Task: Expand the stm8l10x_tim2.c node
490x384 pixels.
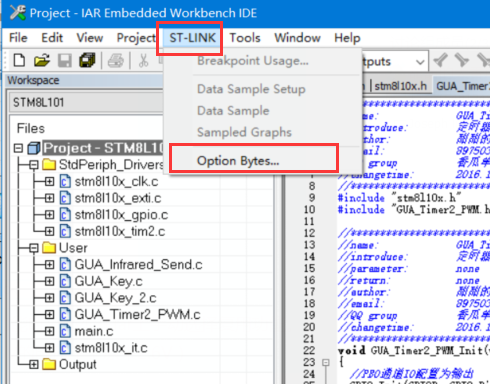Action: [49, 231]
